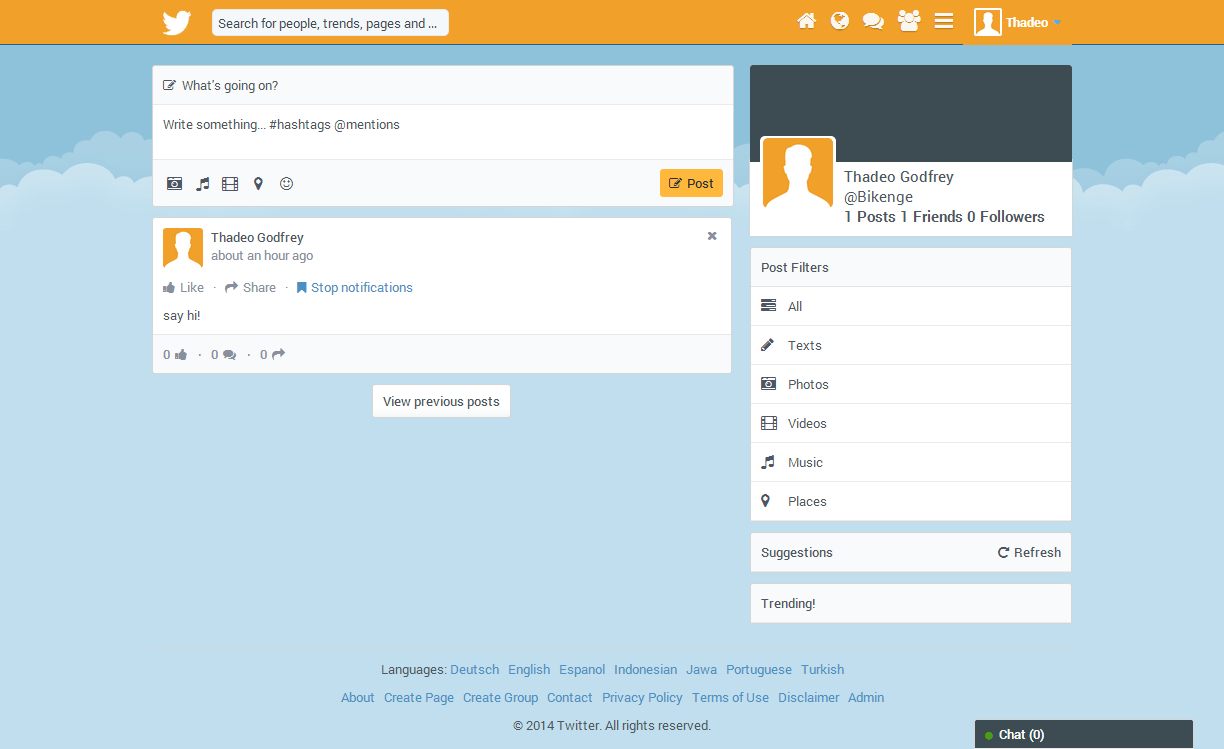Open the friends group icon in header
The image size is (1224, 749).
tap(908, 21)
